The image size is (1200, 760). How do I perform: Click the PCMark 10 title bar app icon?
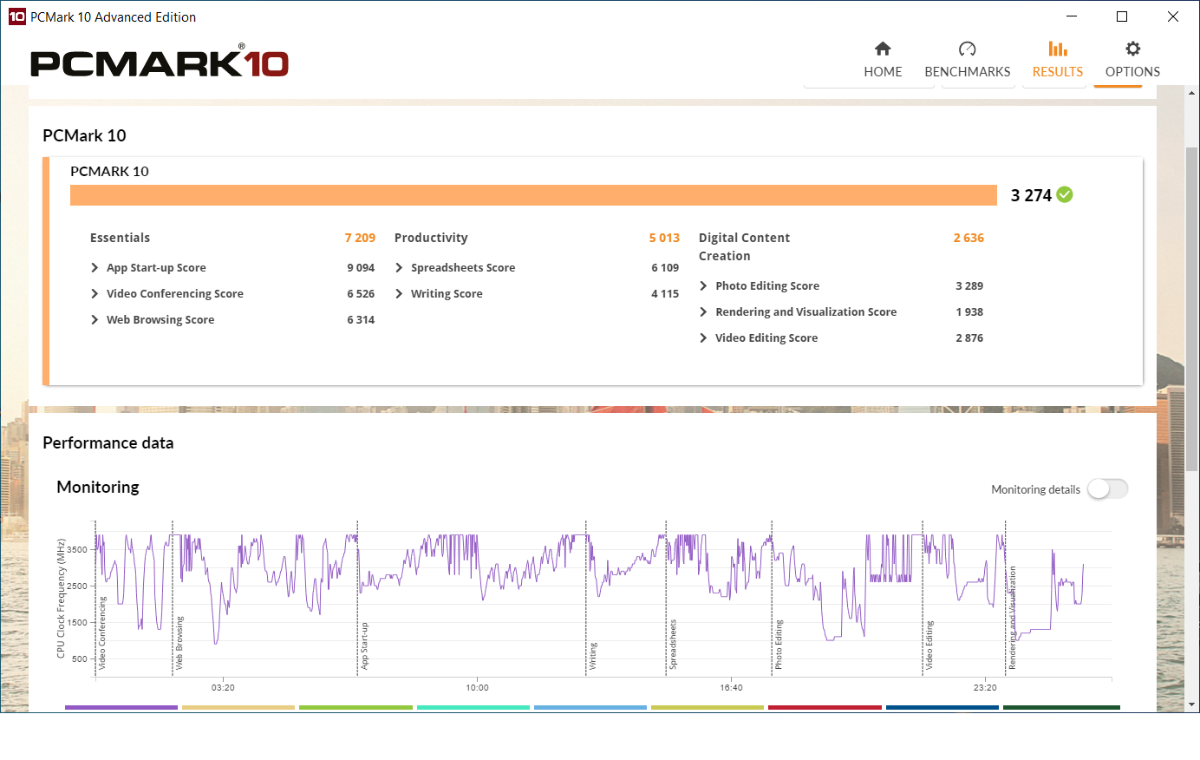[x=16, y=17]
